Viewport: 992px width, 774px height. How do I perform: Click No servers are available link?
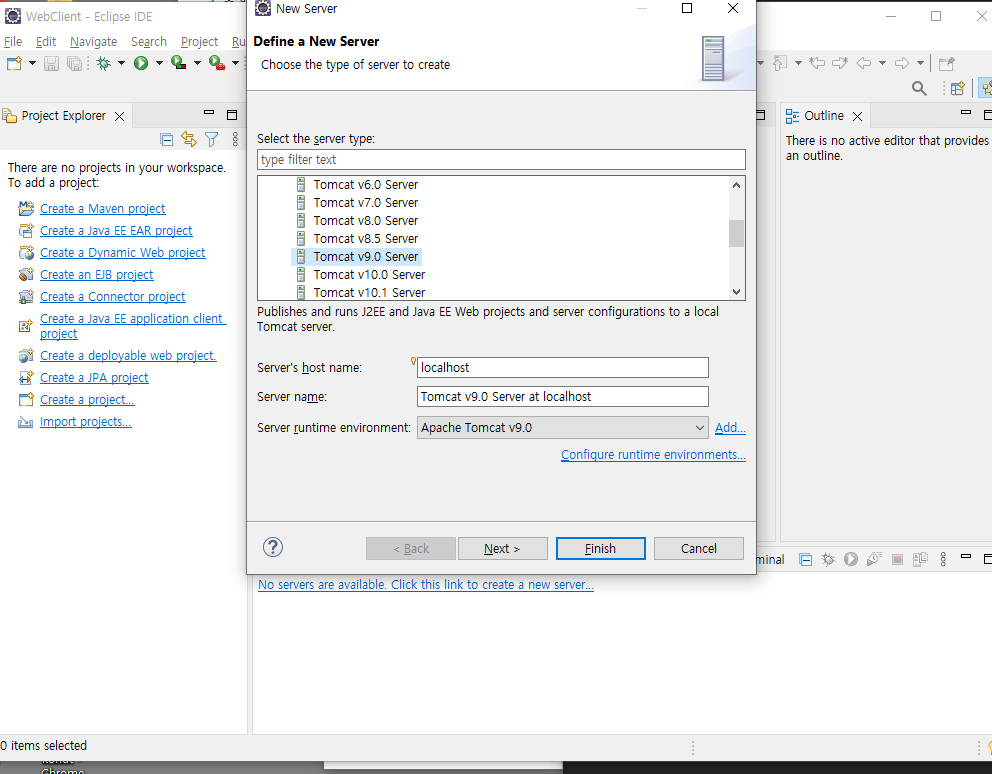tap(426, 585)
